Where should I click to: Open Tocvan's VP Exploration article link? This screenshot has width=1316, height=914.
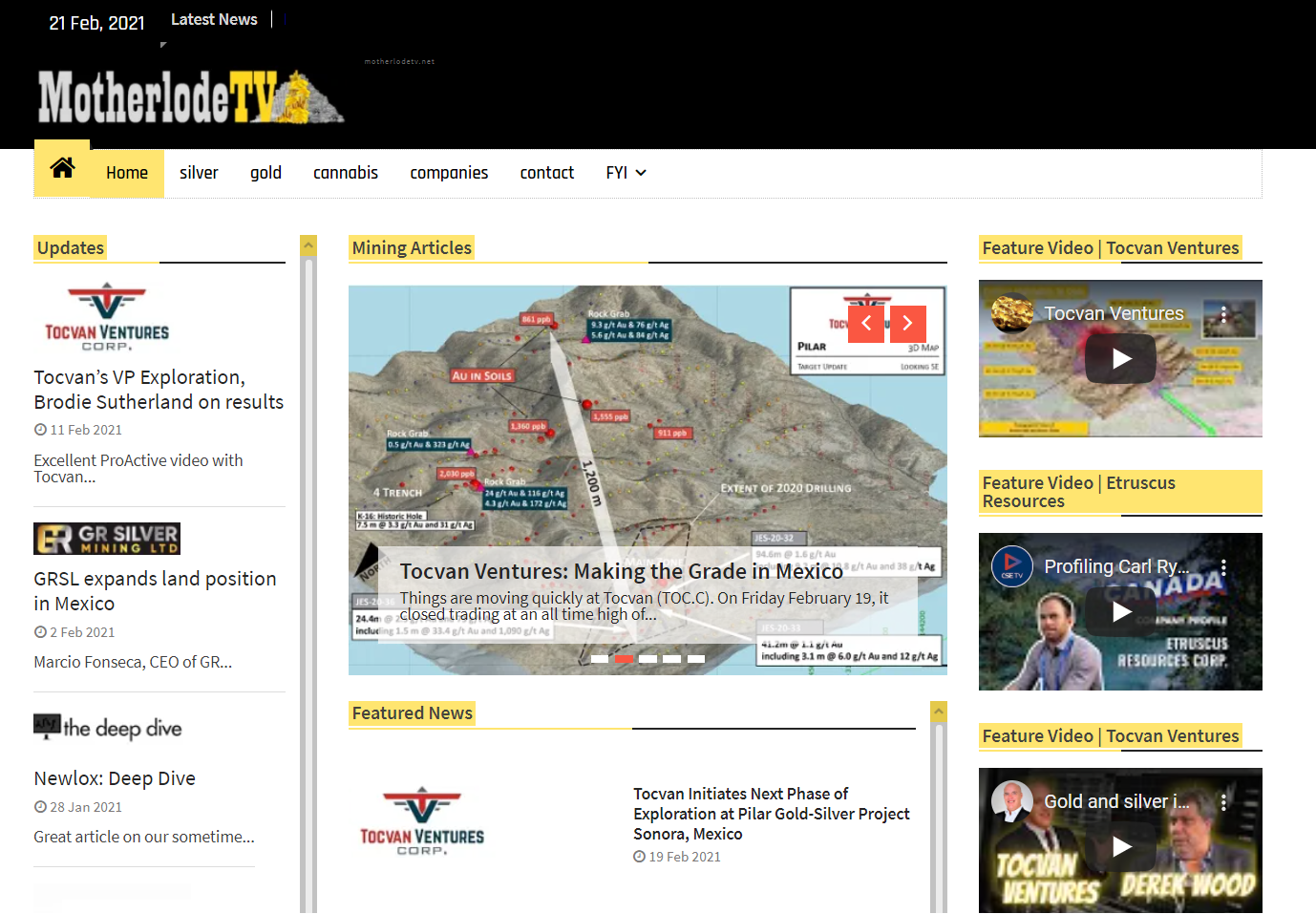tap(159, 390)
